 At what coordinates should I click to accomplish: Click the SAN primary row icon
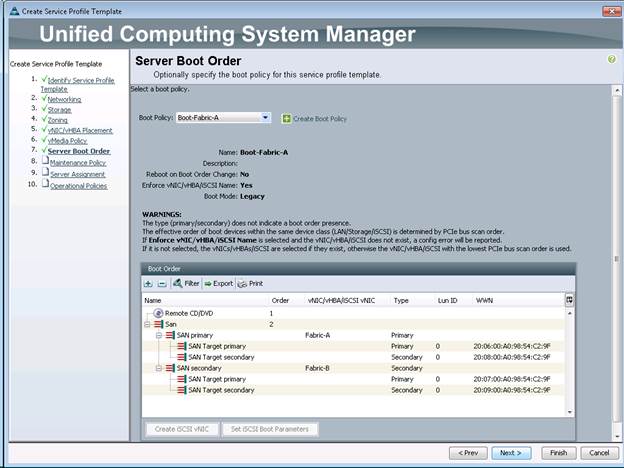[x=170, y=335]
